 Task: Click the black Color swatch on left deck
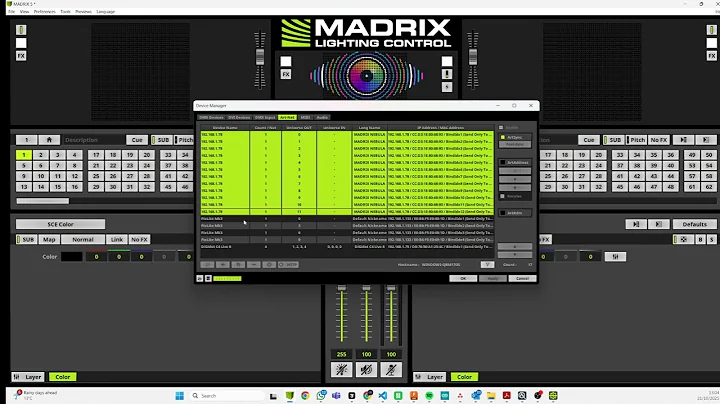(72, 257)
